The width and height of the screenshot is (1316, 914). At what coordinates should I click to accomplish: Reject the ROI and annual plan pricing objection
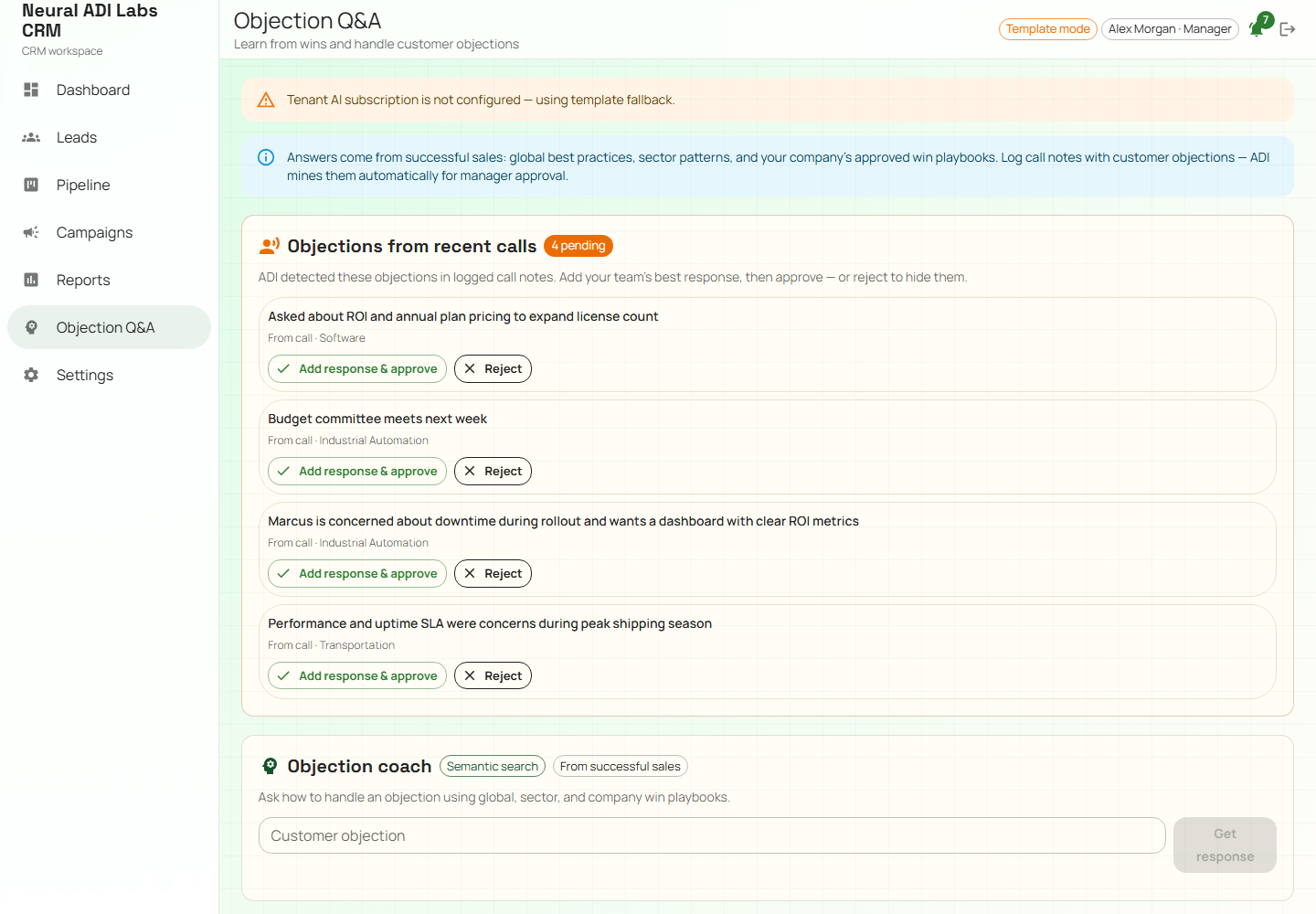493,368
